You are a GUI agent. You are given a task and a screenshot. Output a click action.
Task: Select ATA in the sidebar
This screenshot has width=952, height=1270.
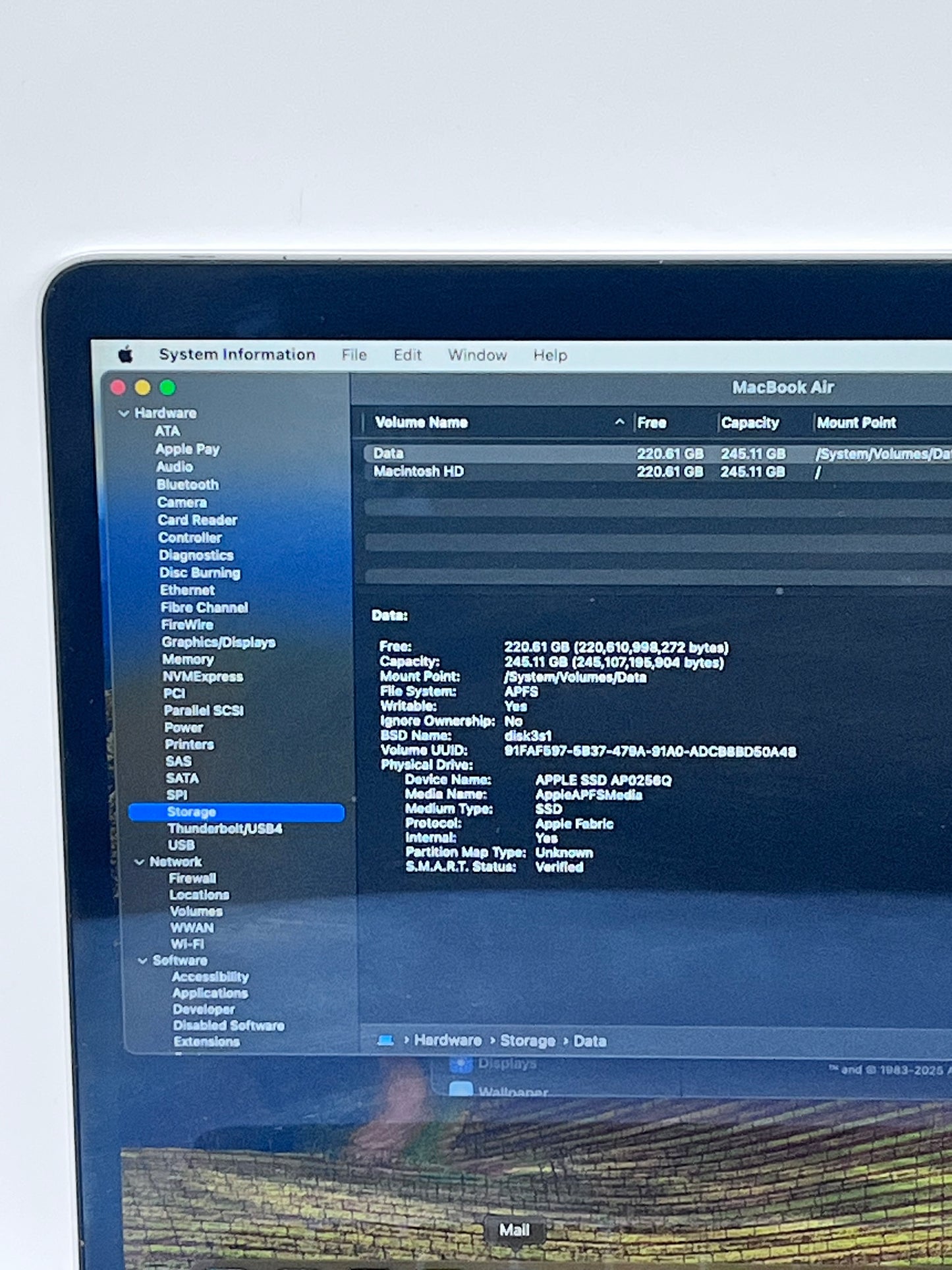pyautogui.click(x=167, y=431)
